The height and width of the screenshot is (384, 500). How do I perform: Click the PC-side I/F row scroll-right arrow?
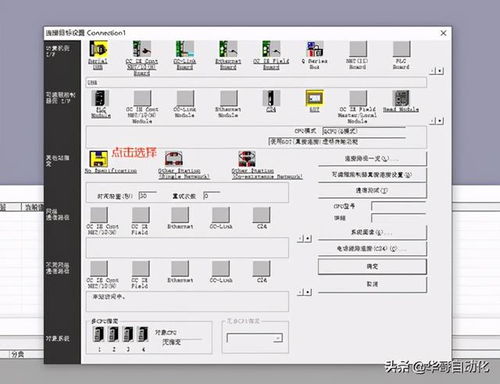440,71
